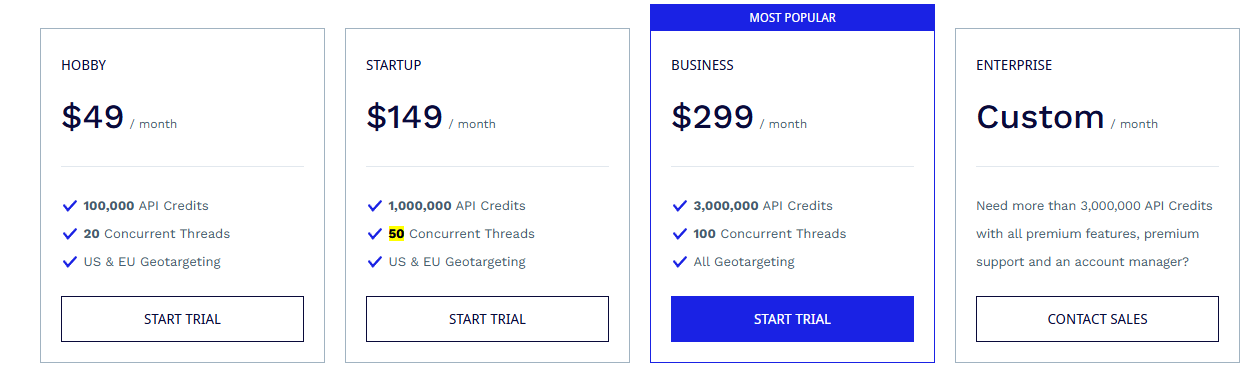Viewport: 1253px width, 382px height.
Task: Click the $49 Hobby price
Action: point(92,117)
